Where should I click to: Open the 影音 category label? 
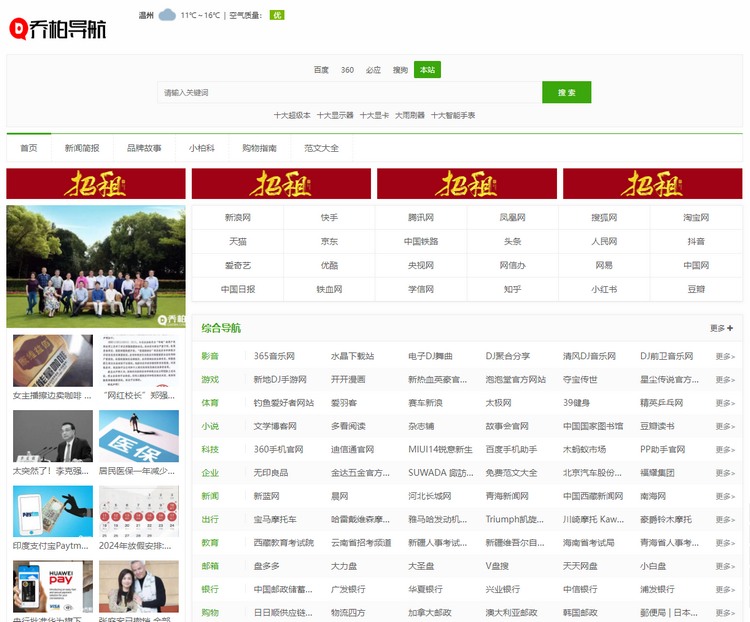tap(210, 356)
